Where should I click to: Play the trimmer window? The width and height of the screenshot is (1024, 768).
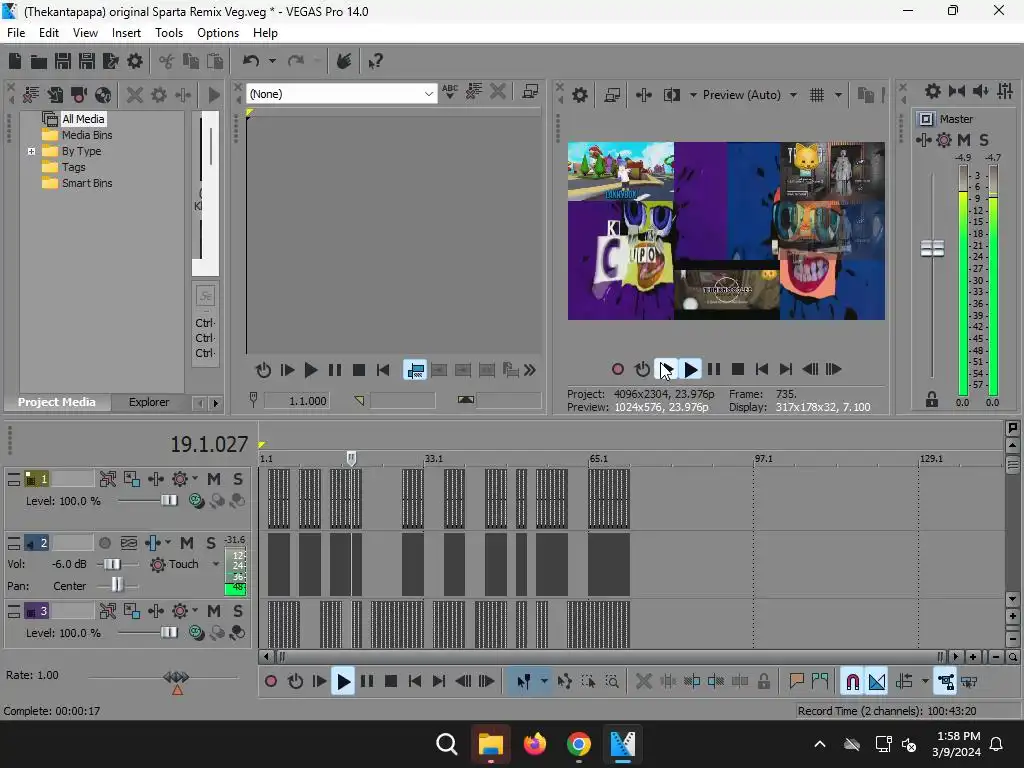[x=311, y=371]
